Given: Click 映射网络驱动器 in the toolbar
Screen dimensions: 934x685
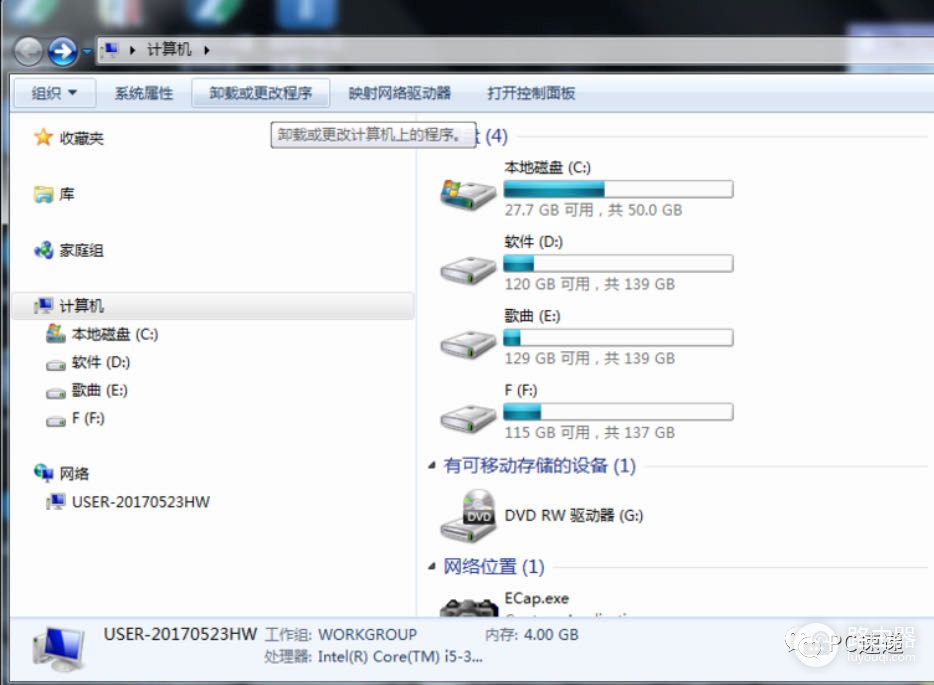Looking at the screenshot, I should click(x=400, y=93).
